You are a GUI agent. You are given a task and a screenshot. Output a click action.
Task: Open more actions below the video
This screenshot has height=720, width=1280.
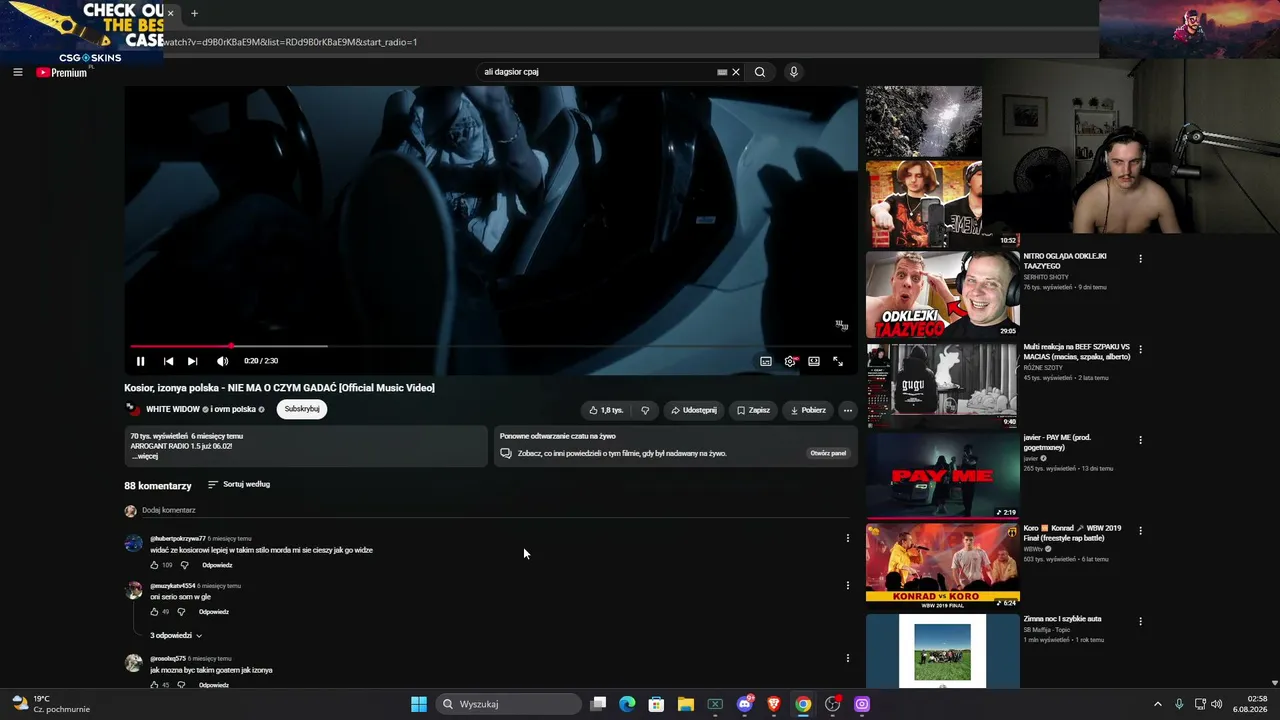(x=848, y=410)
